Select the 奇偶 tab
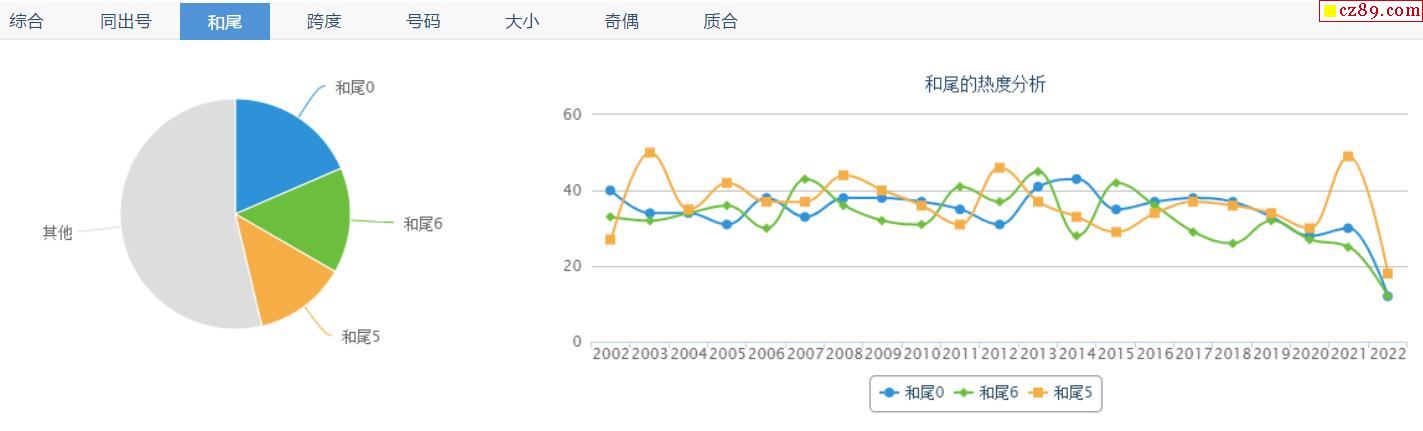Screen dimensions: 1423x431 [x=621, y=21]
